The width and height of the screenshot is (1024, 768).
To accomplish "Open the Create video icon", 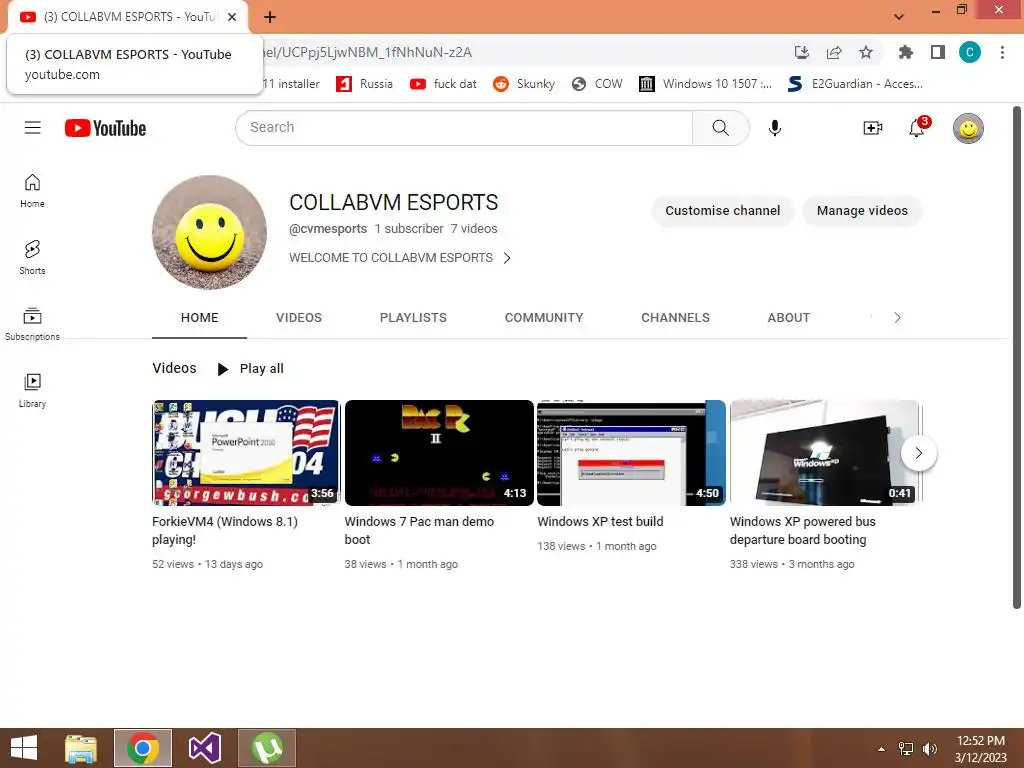I will tap(872, 128).
